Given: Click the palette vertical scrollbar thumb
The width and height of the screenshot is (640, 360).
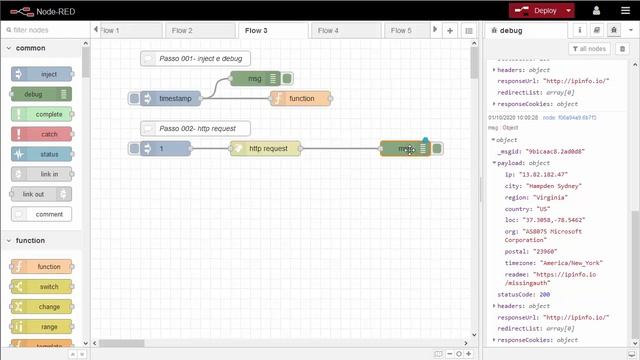Looking at the screenshot, I should [x=85, y=61].
